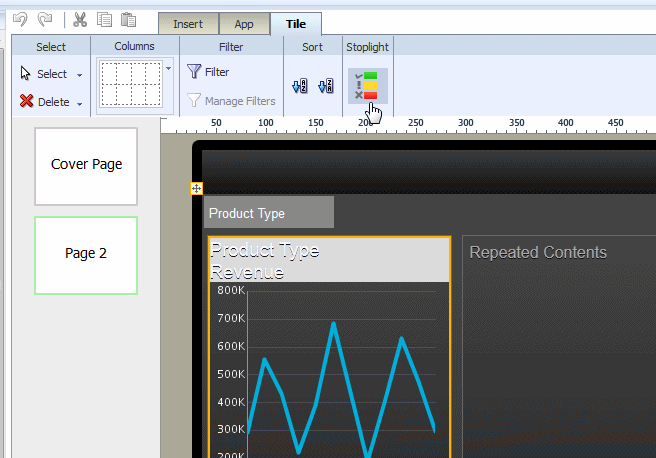Click the move handle icon on canvas
The width and height of the screenshot is (656, 458).
coord(197,188)
